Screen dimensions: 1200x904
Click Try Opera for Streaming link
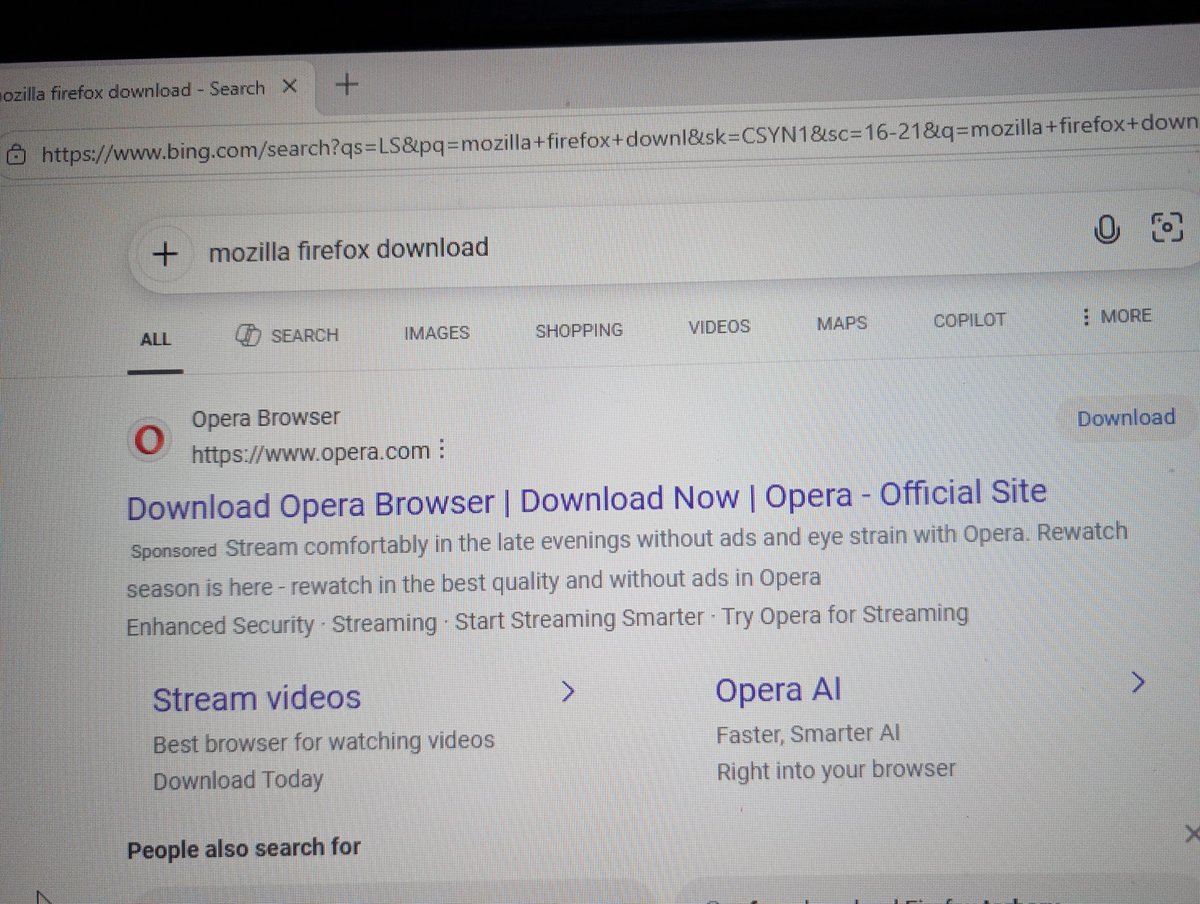coord(844,614)
